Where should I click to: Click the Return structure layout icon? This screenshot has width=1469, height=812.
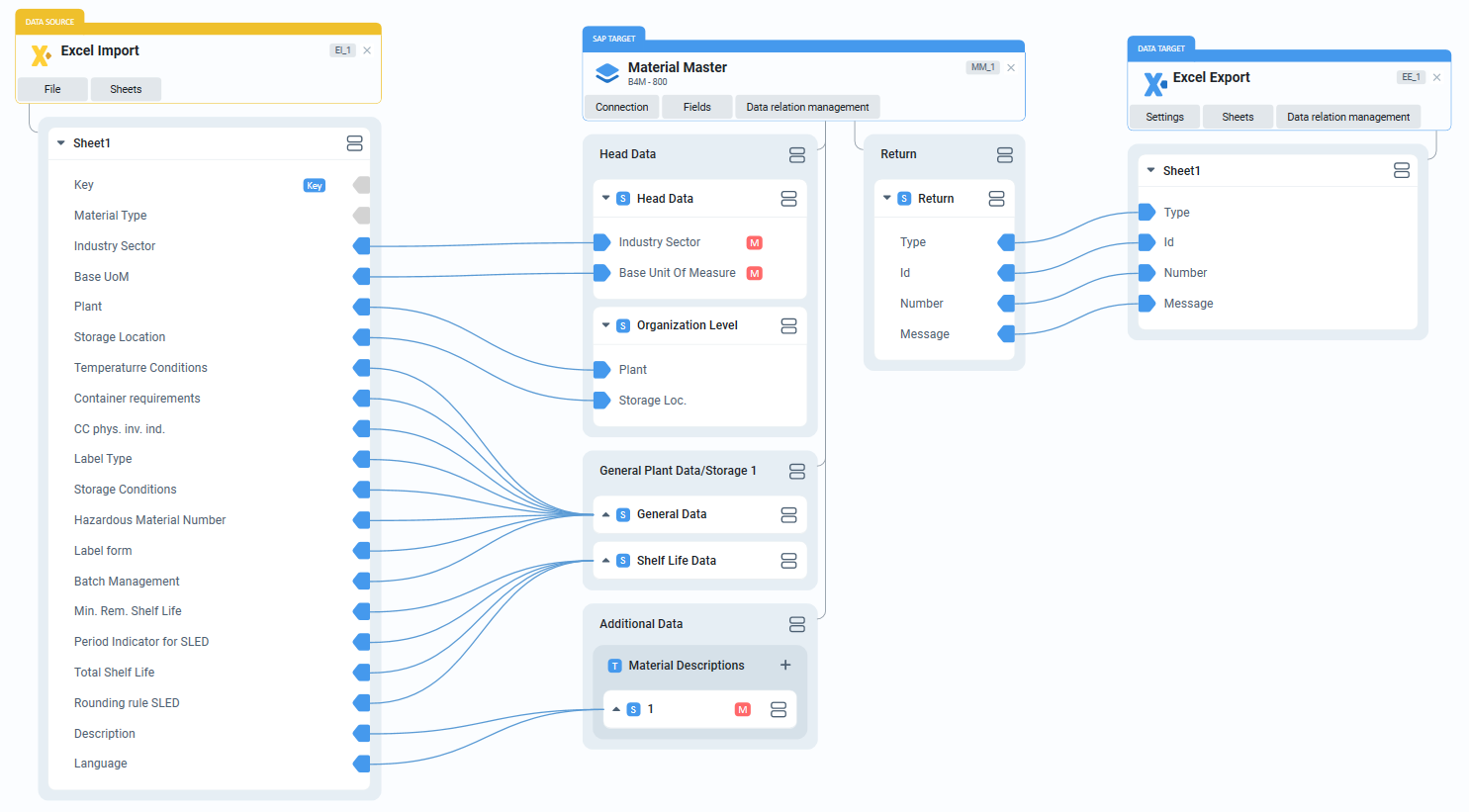click(x=996, y=199)
